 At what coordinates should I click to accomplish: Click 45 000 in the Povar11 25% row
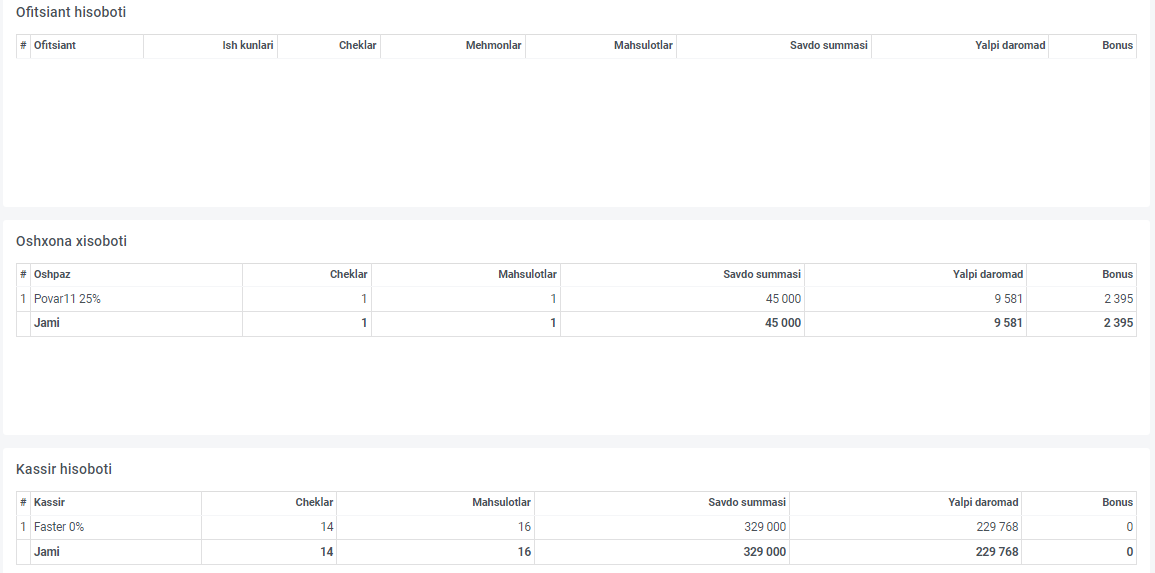(784, 299)
